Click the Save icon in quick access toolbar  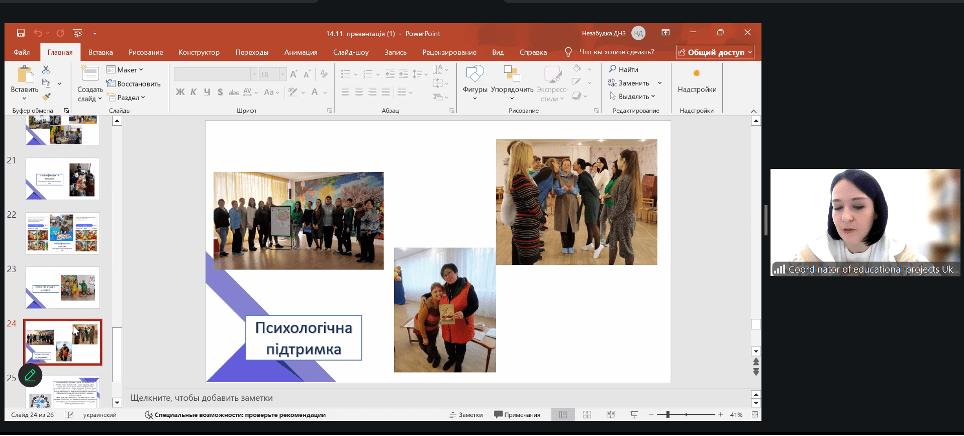(x=21, y=33)
